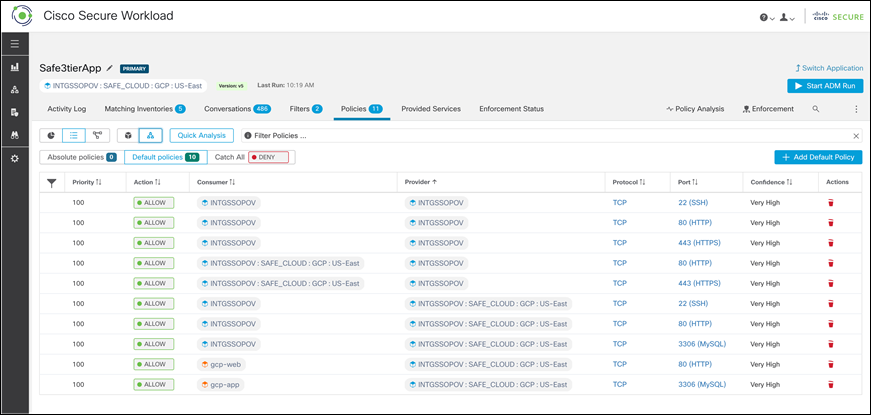Sort by Confidence column
This screenshot has width=871, height=415.
[x=772, y=182]
